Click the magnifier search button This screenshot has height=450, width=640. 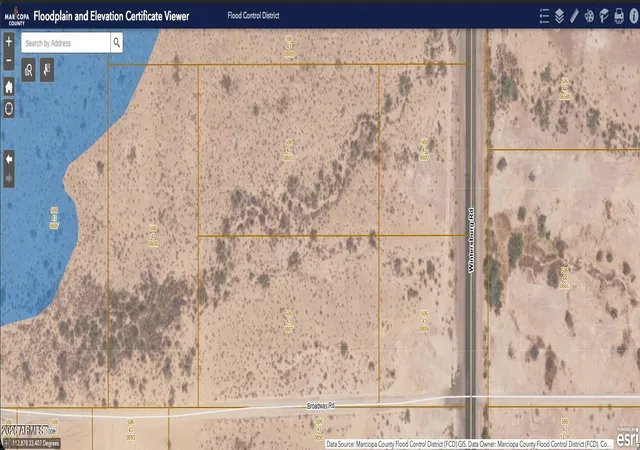point(116,42)
